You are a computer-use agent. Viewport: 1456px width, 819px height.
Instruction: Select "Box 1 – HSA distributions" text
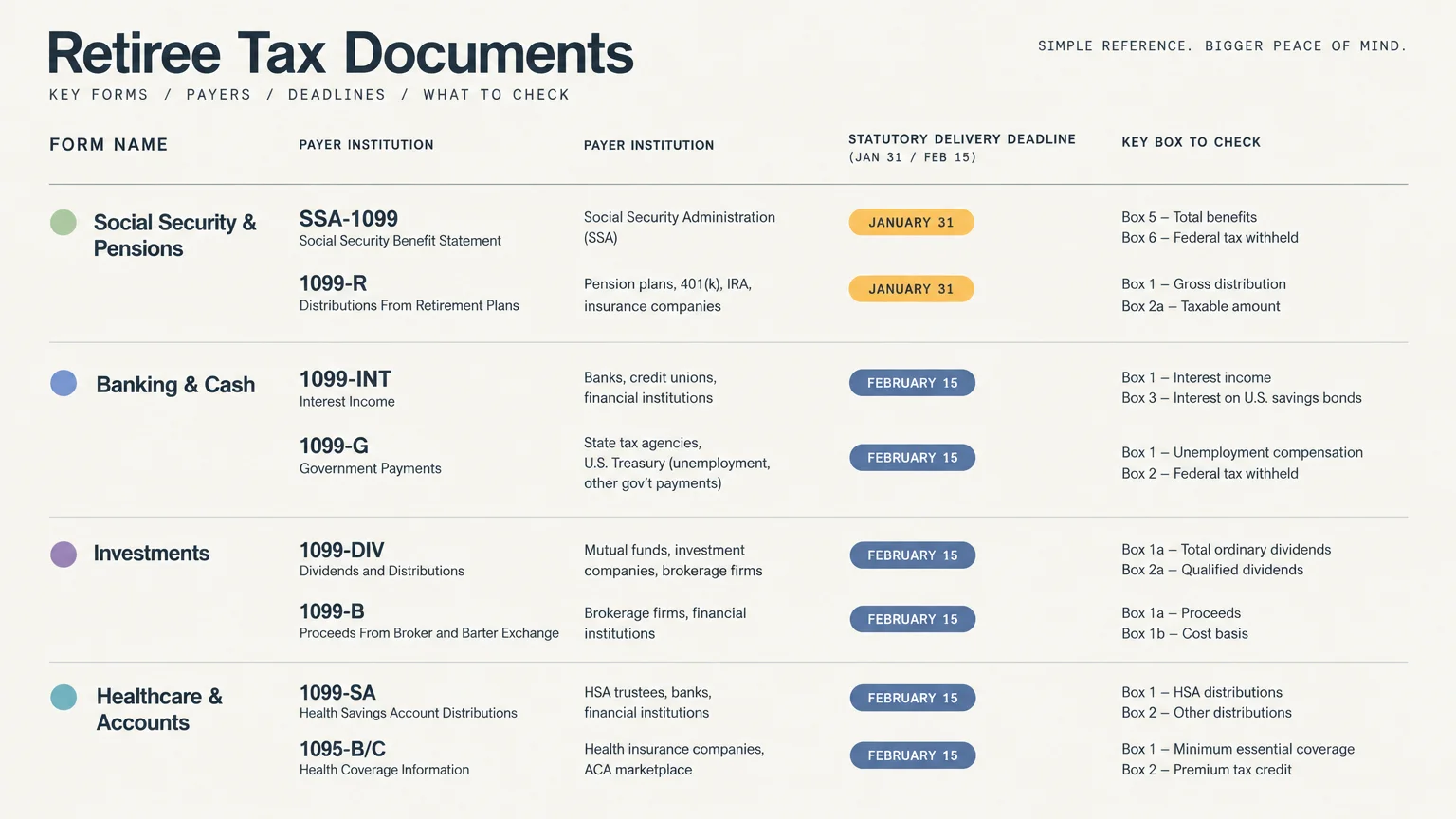1202,692
